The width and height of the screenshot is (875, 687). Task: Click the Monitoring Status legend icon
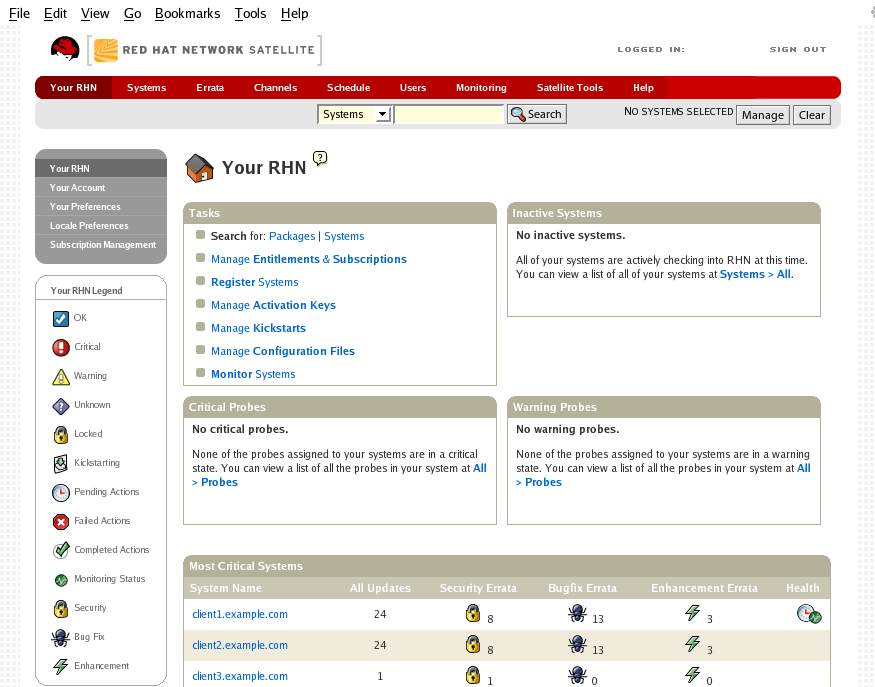tap(61, 580)
